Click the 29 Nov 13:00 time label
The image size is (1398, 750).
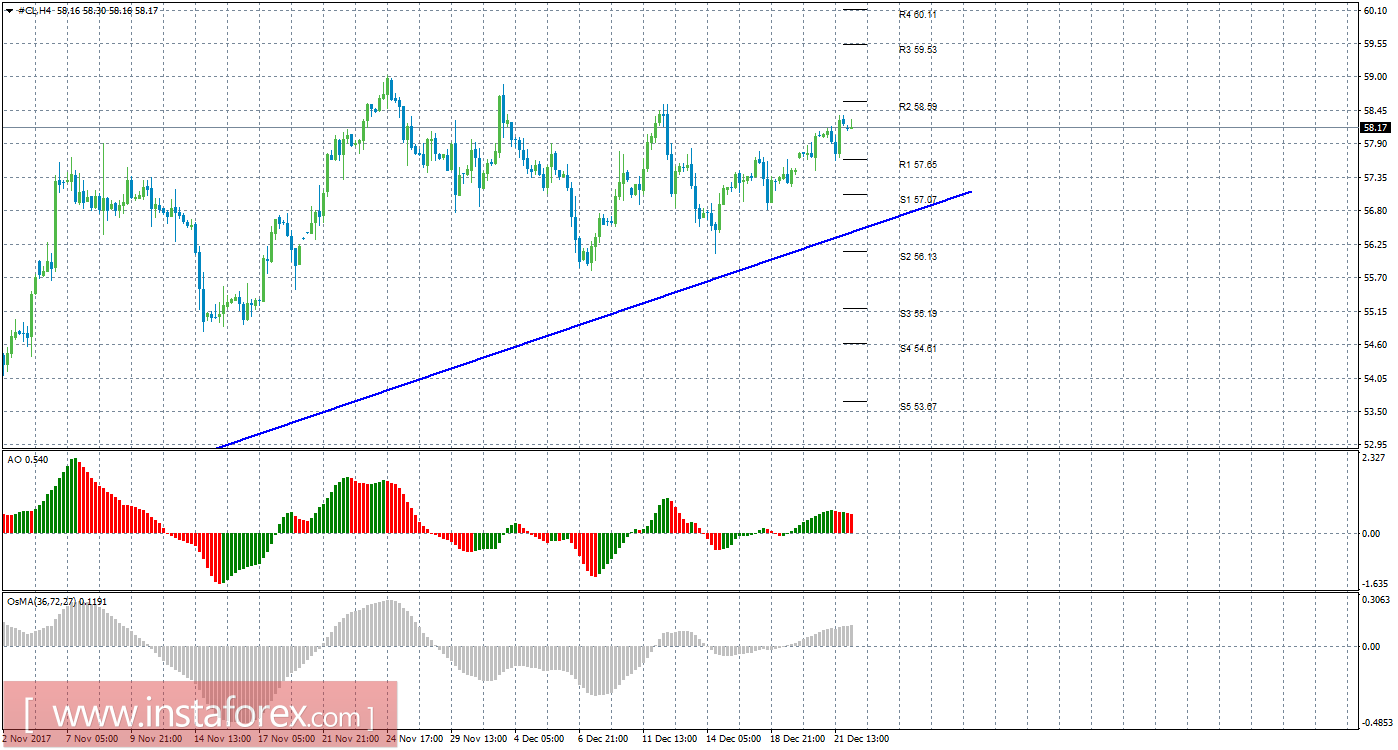pyautogui.click(x=477, y=739)
